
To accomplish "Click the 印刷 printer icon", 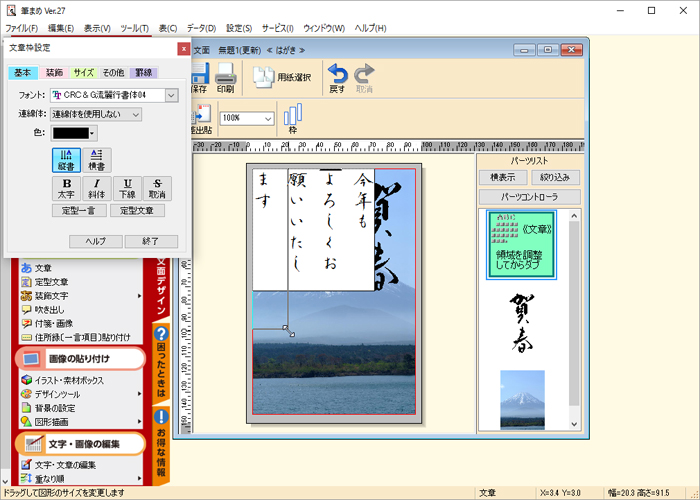I will click(x=225, y=77).
